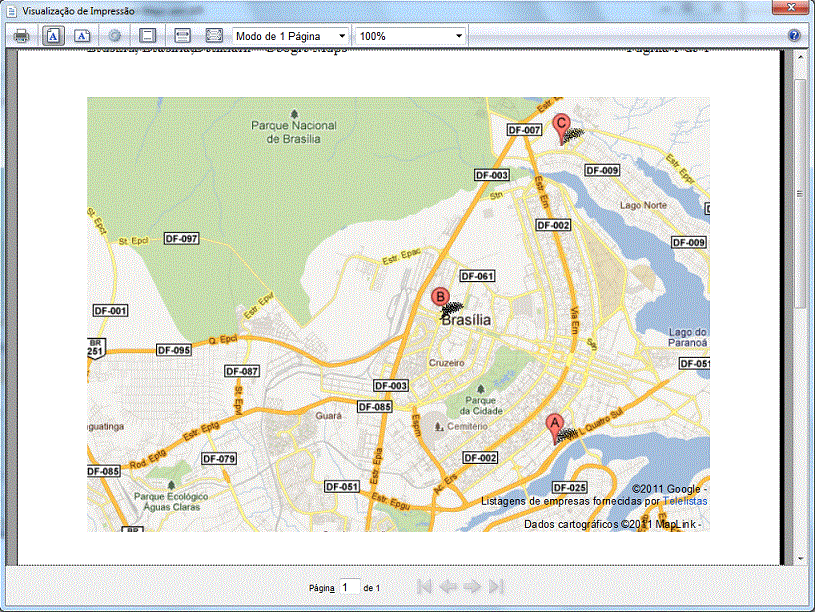Image resolution: width=815 pixels, height=612 pixels.
Task: Open the 100% zoom dropdown
Action: [411, 36]
